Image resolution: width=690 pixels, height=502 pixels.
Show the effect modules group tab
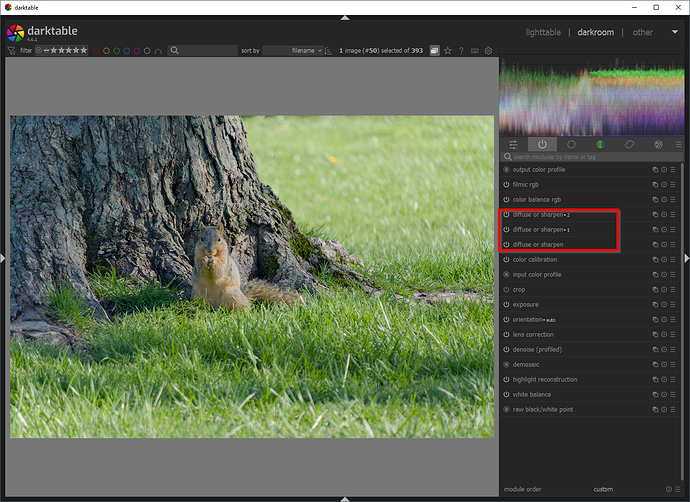(x=658, y=144)
